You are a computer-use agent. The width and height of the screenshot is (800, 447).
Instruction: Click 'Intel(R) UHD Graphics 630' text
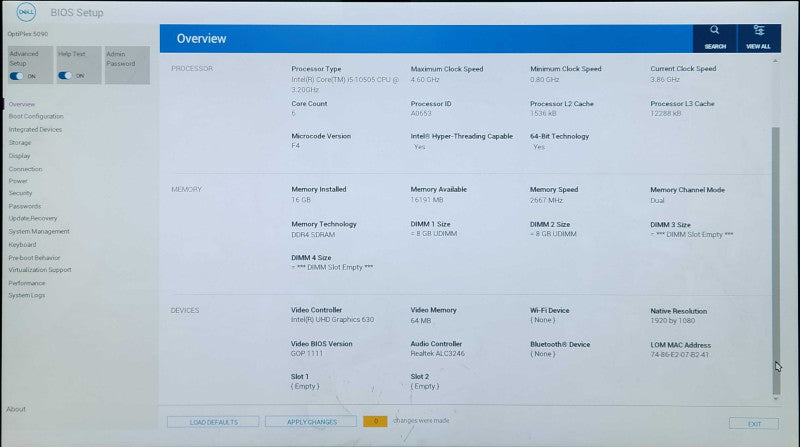tap(333, 319)
